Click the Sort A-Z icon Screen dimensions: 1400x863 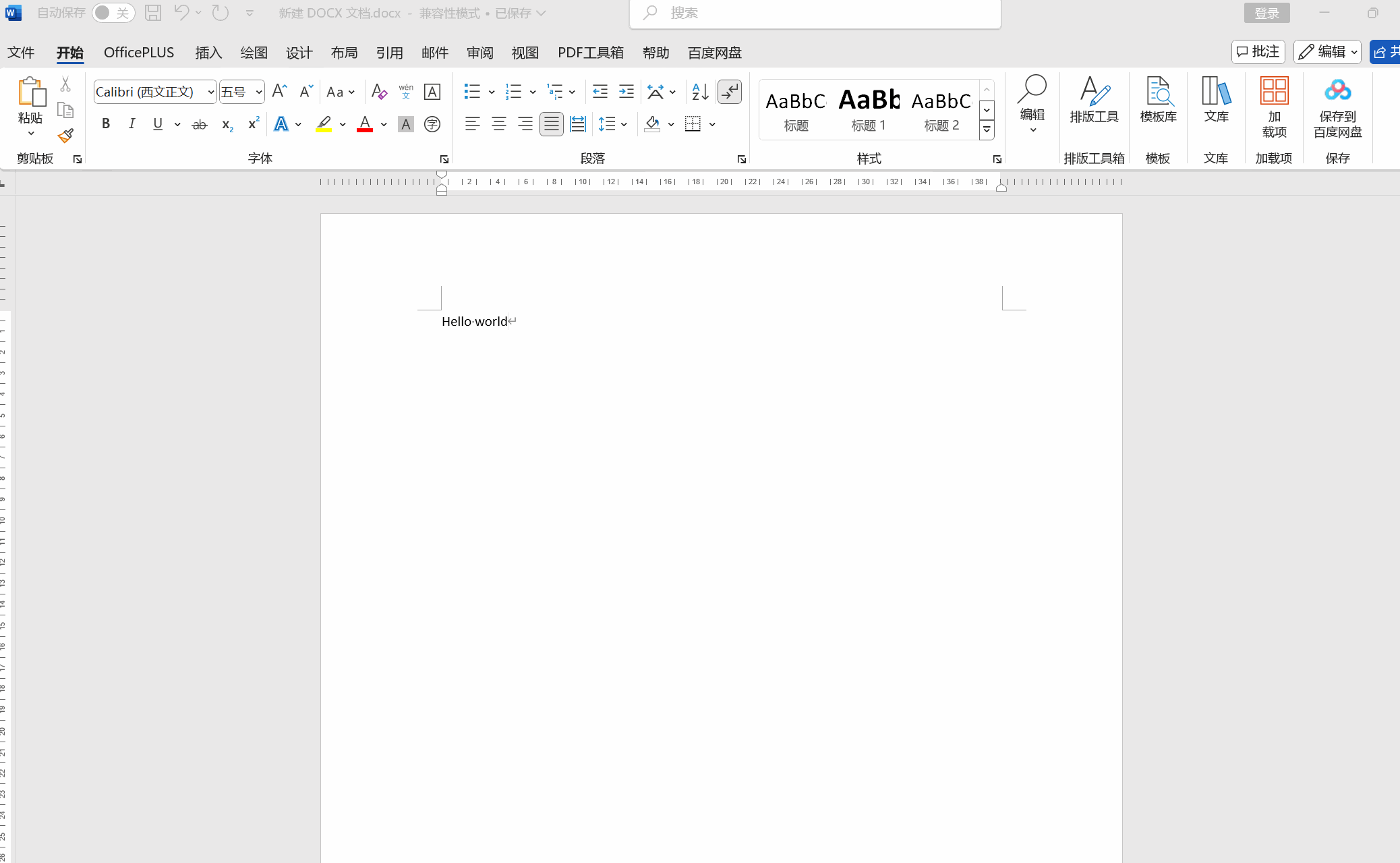(700, 92)
